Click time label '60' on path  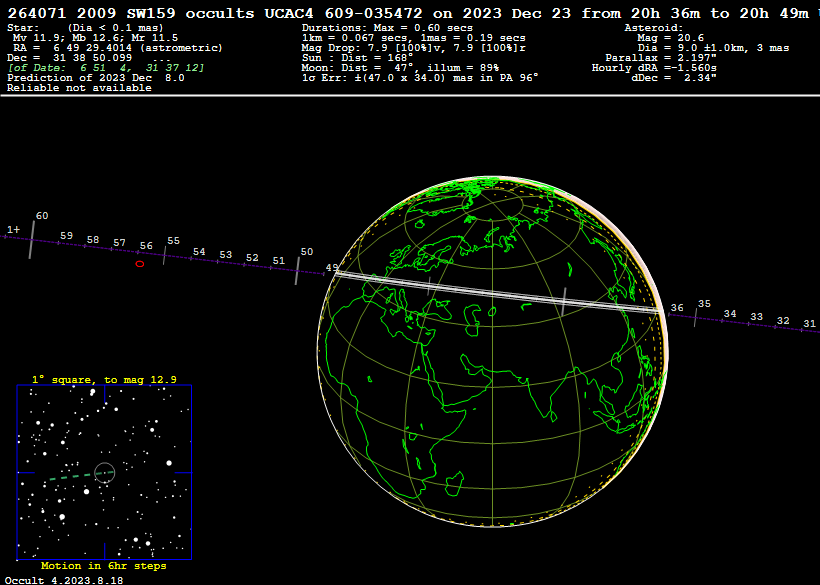pyautogui.click(x=42, y=215)
